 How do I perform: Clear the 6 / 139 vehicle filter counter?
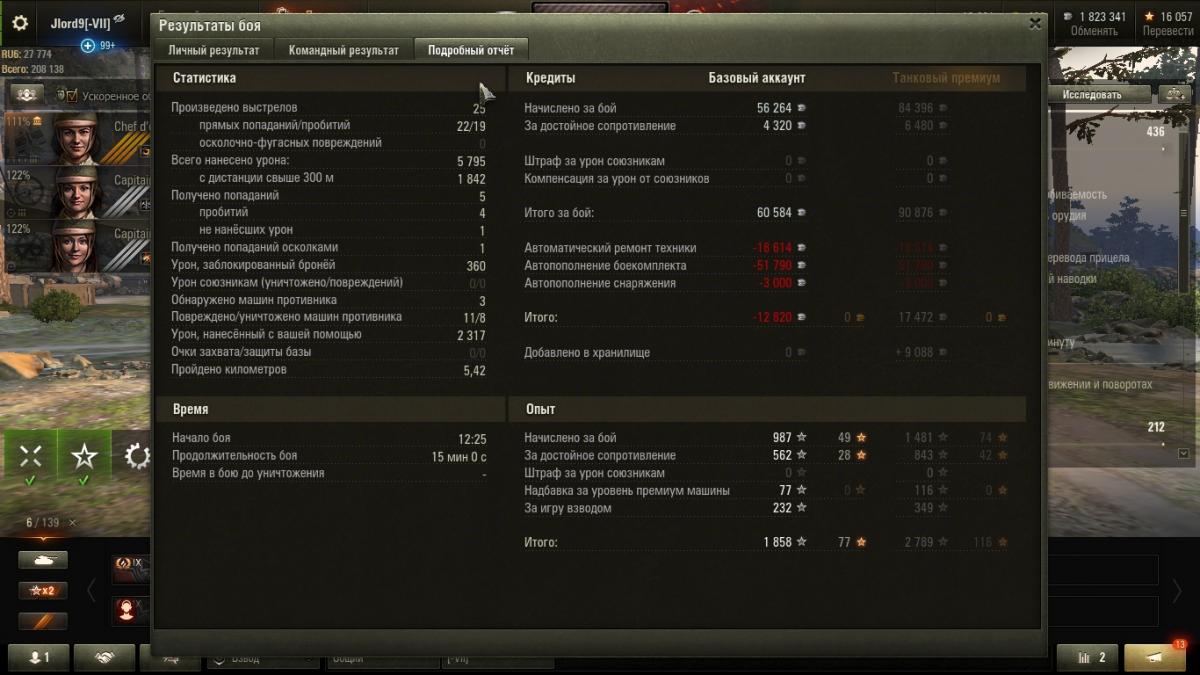pyautogui.click(x=72, y=522)
